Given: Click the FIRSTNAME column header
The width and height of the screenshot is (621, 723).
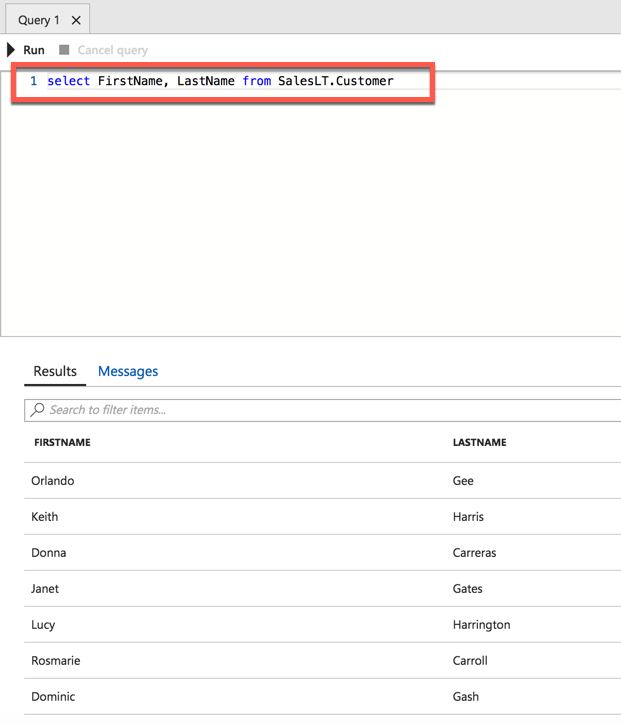Looking at the screenshot, I should coord(62,442).
